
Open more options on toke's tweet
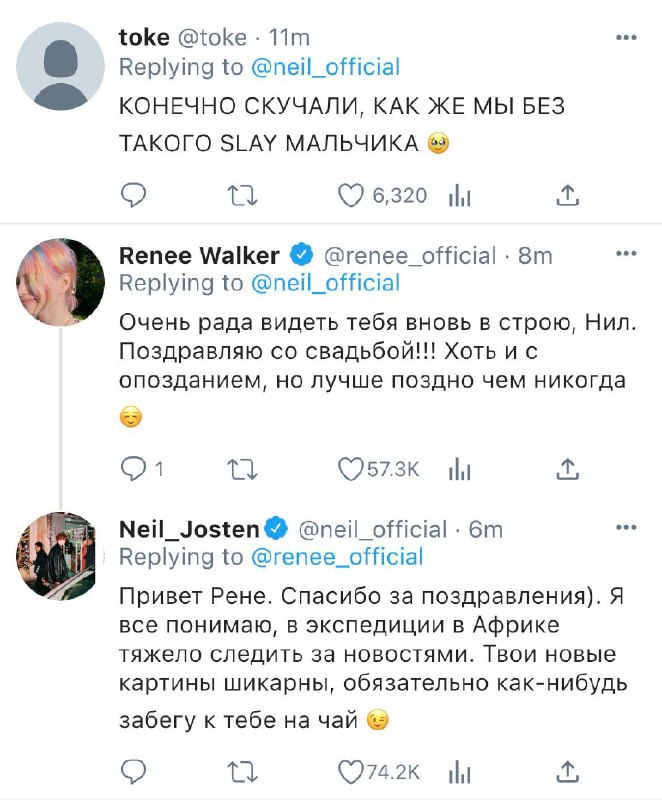pos(626,37)
